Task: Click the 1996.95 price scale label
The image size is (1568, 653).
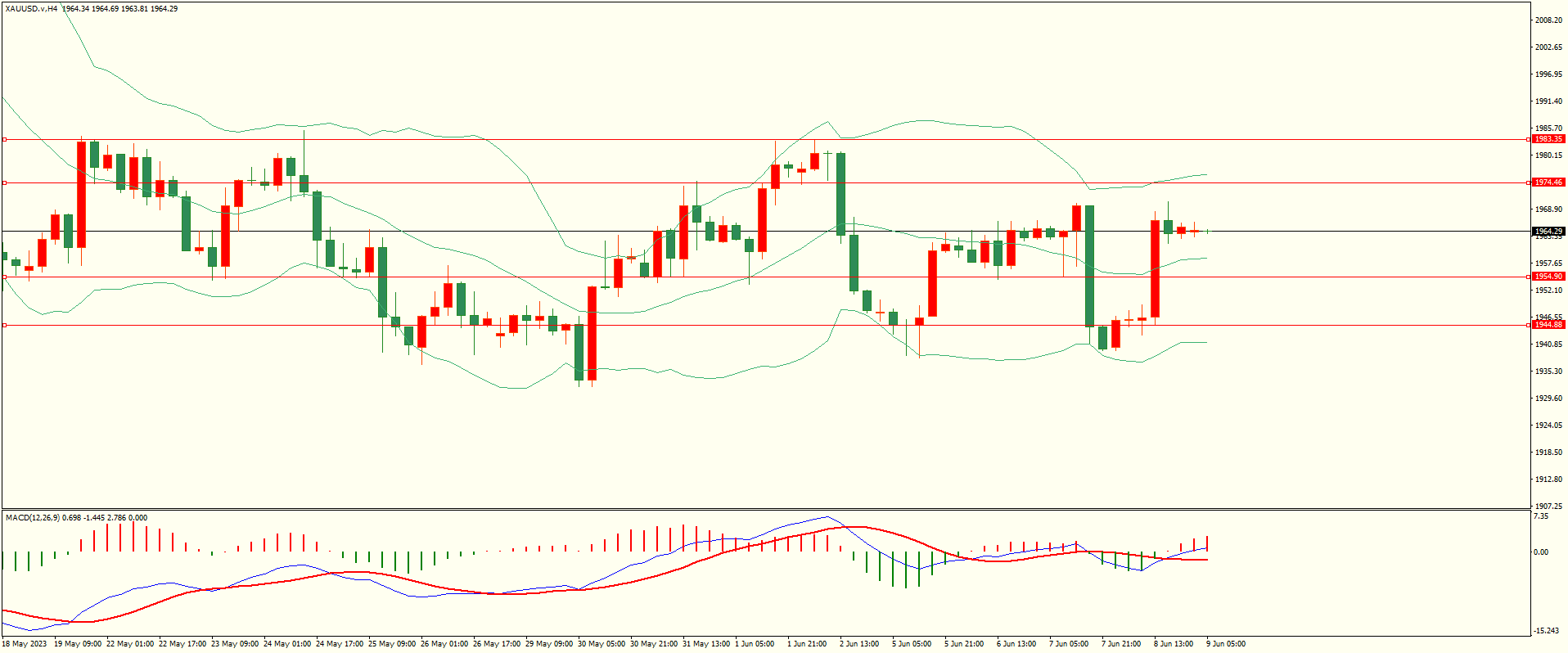Action: 1548,74
